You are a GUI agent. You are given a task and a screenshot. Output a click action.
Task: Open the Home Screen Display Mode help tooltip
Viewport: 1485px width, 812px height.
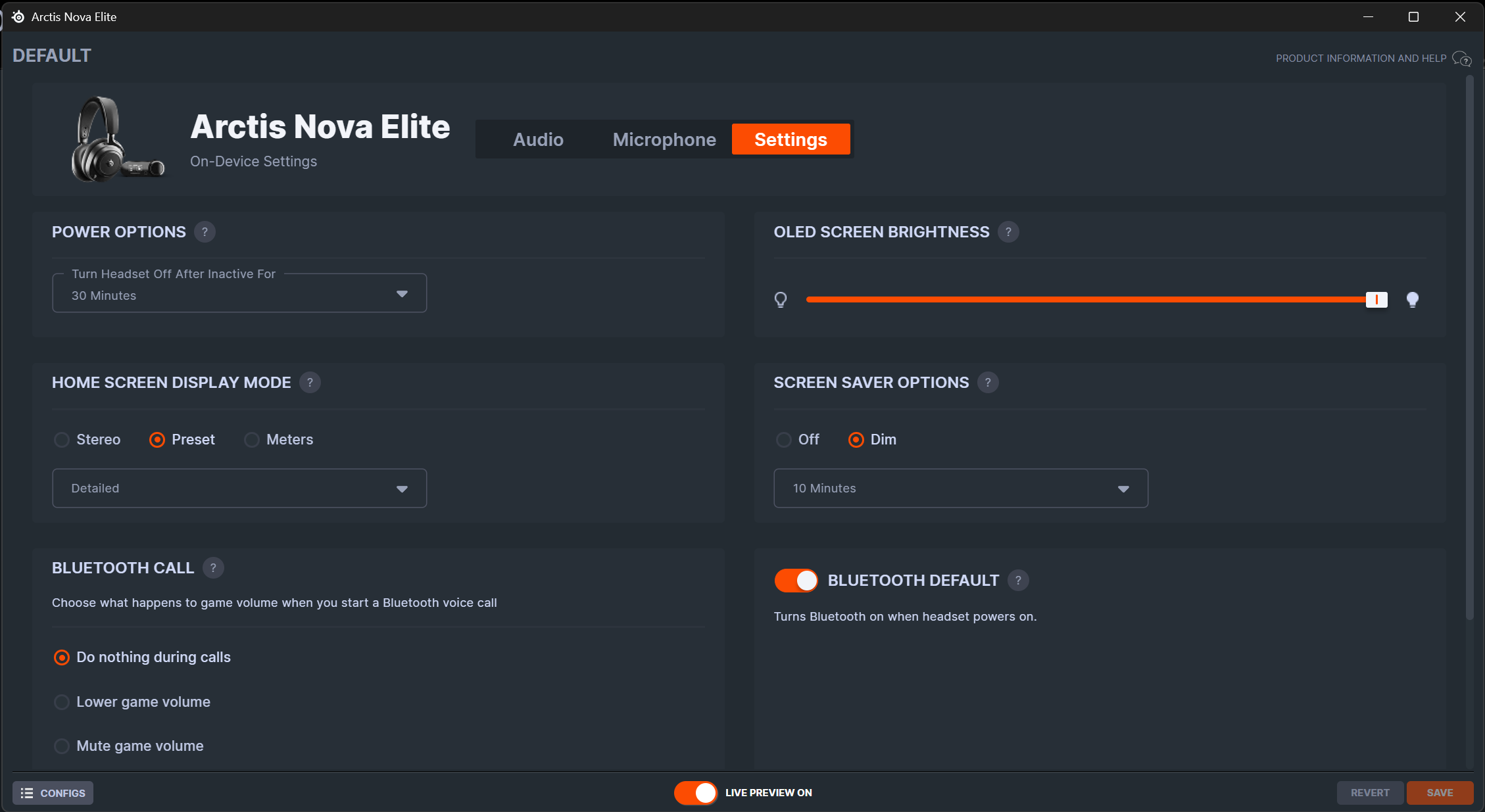tap(310, 383)
